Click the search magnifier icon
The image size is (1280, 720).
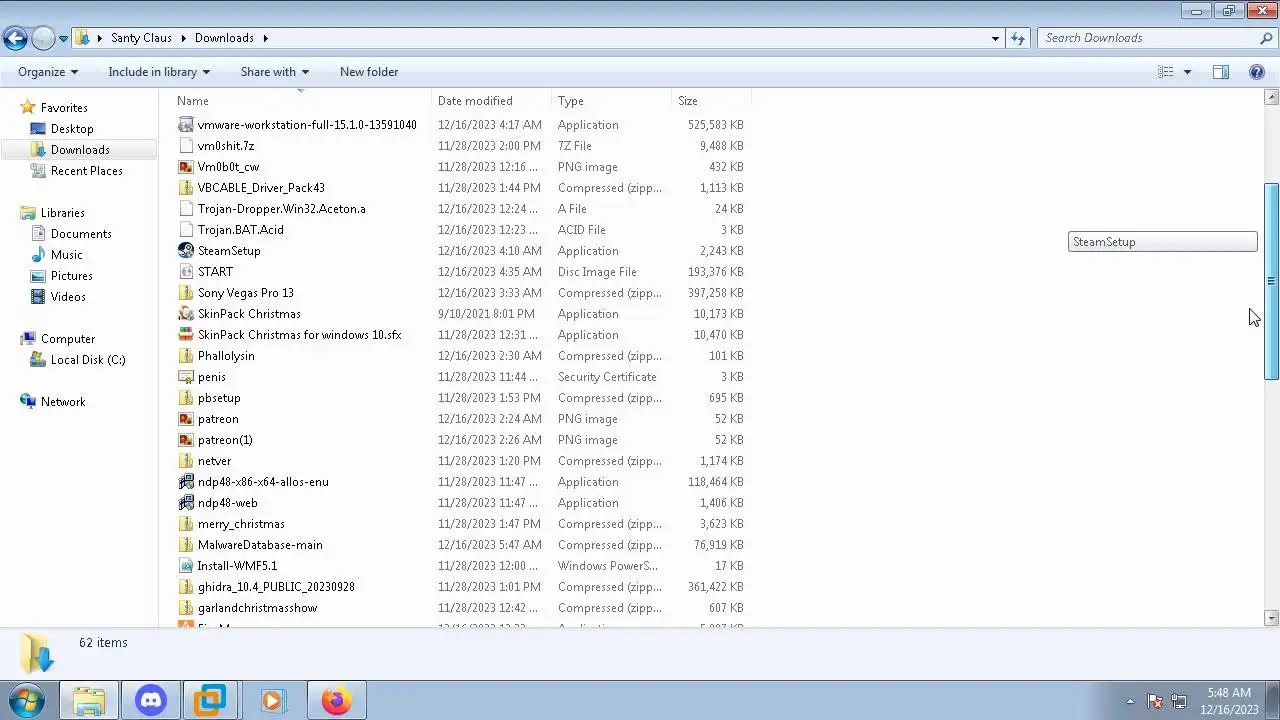click(x=1266, y=38)
